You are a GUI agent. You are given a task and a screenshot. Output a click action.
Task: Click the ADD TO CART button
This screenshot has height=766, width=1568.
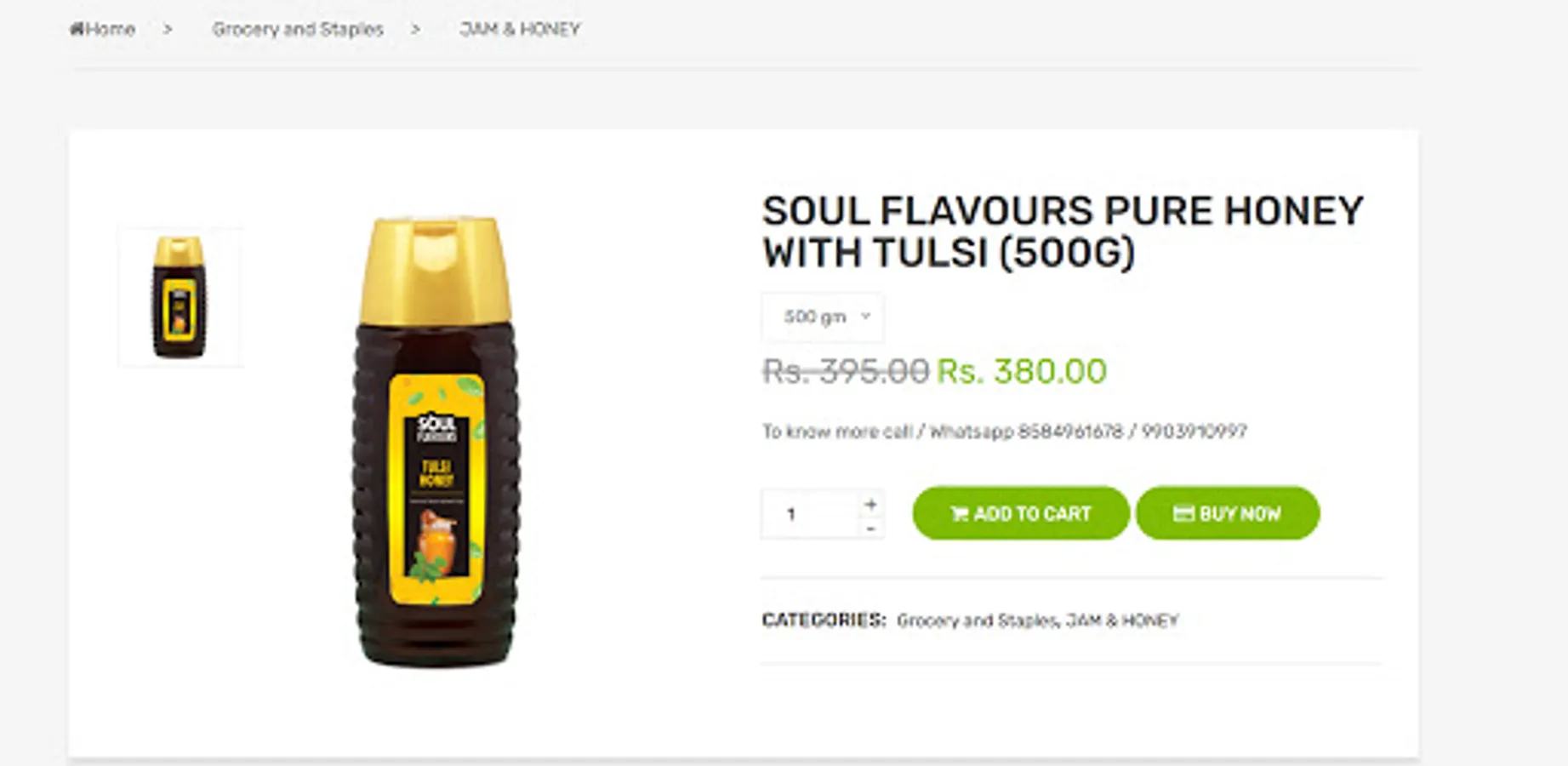1020,513
